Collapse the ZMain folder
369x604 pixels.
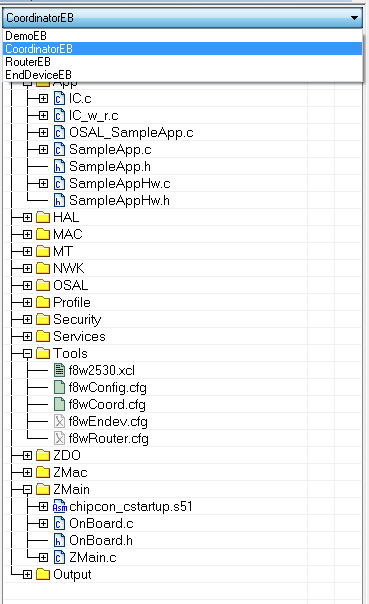pos(27,489)
